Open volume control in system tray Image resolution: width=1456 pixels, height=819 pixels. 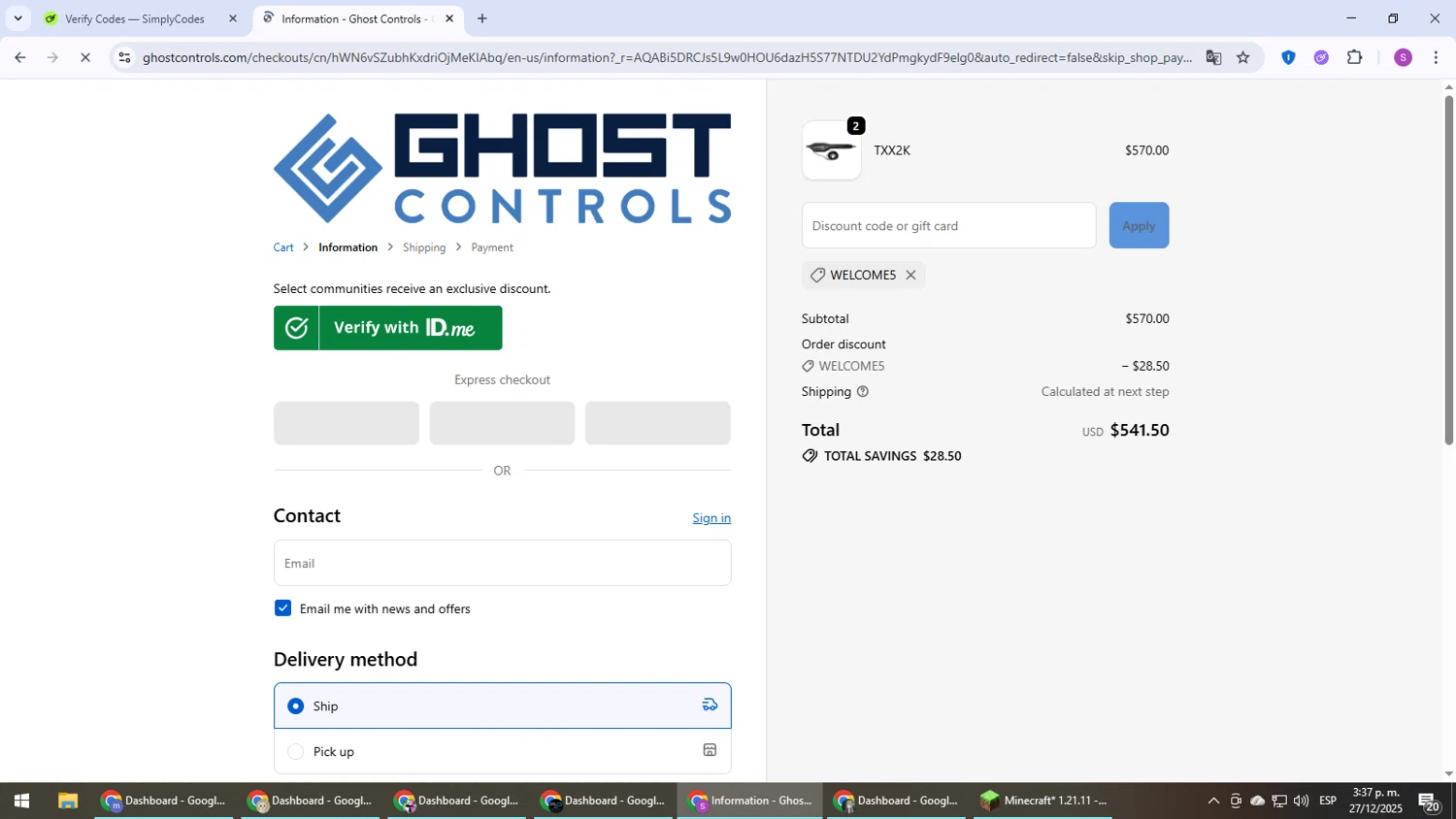(x=1301, y=801)
